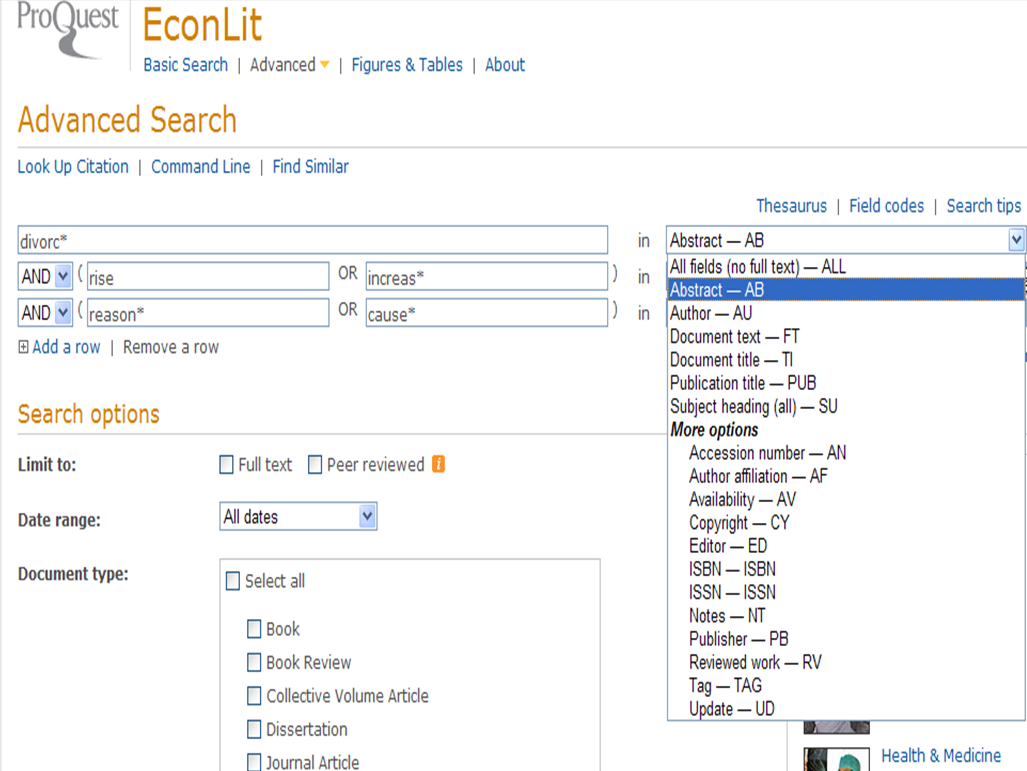The image size is (1027, 771).
Task: Click the Peer reviewed info icon
Action: point(438,464)
